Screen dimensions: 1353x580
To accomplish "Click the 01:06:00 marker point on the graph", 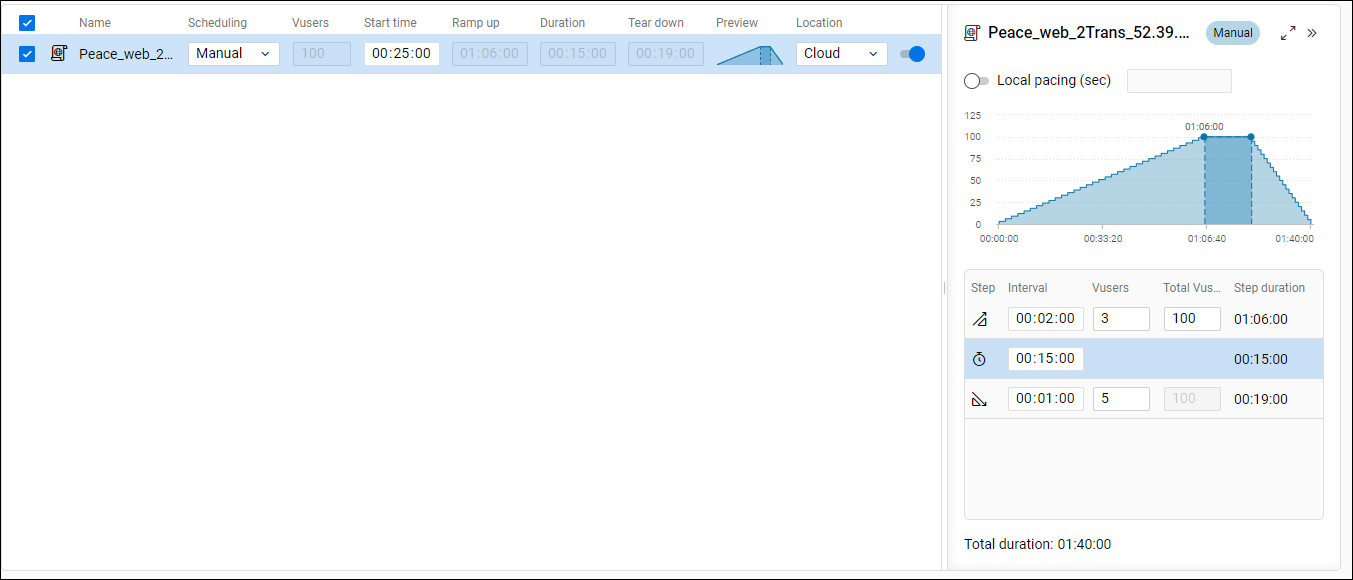I will 1204,137.
